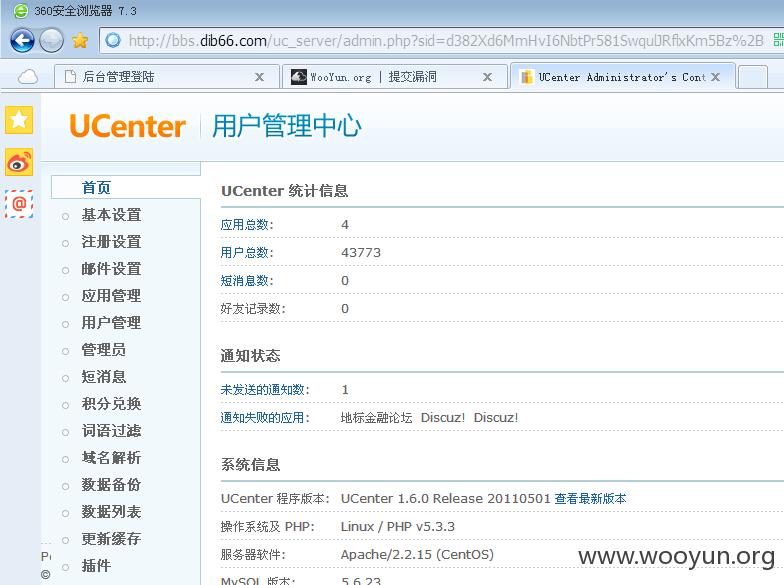Go to 用户管理 in the sidebar
This screenshot has width=784, height=585.
point(111,323)
